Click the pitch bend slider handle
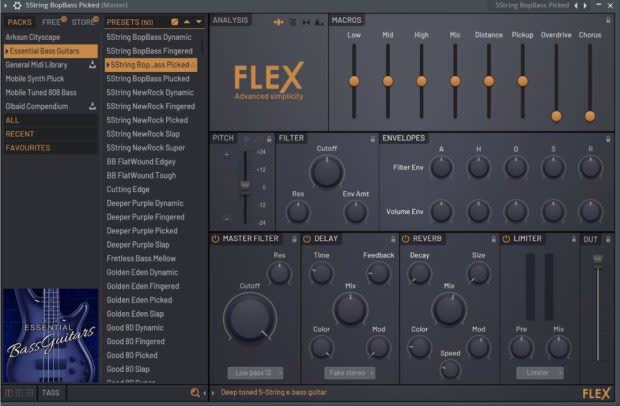Screen dimensions: 620x406 pos(245,185)
